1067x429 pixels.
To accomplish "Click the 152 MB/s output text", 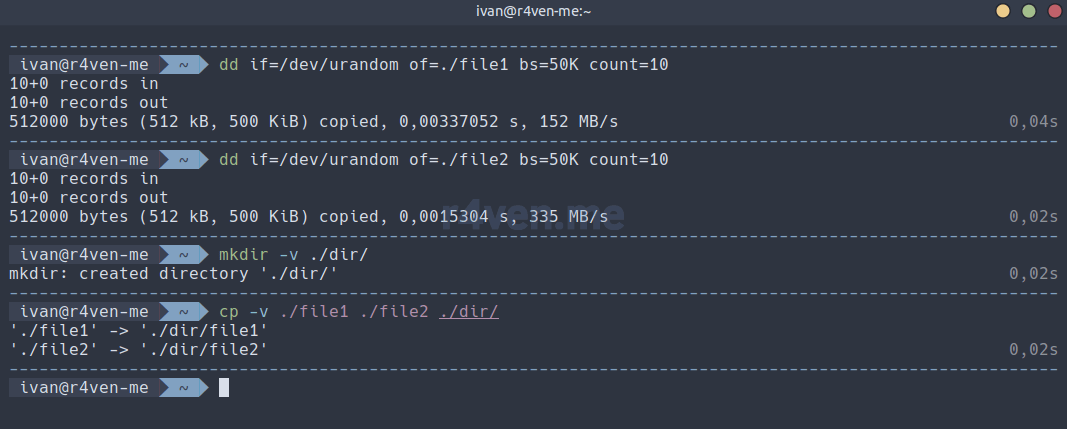I will click(578, 122).
